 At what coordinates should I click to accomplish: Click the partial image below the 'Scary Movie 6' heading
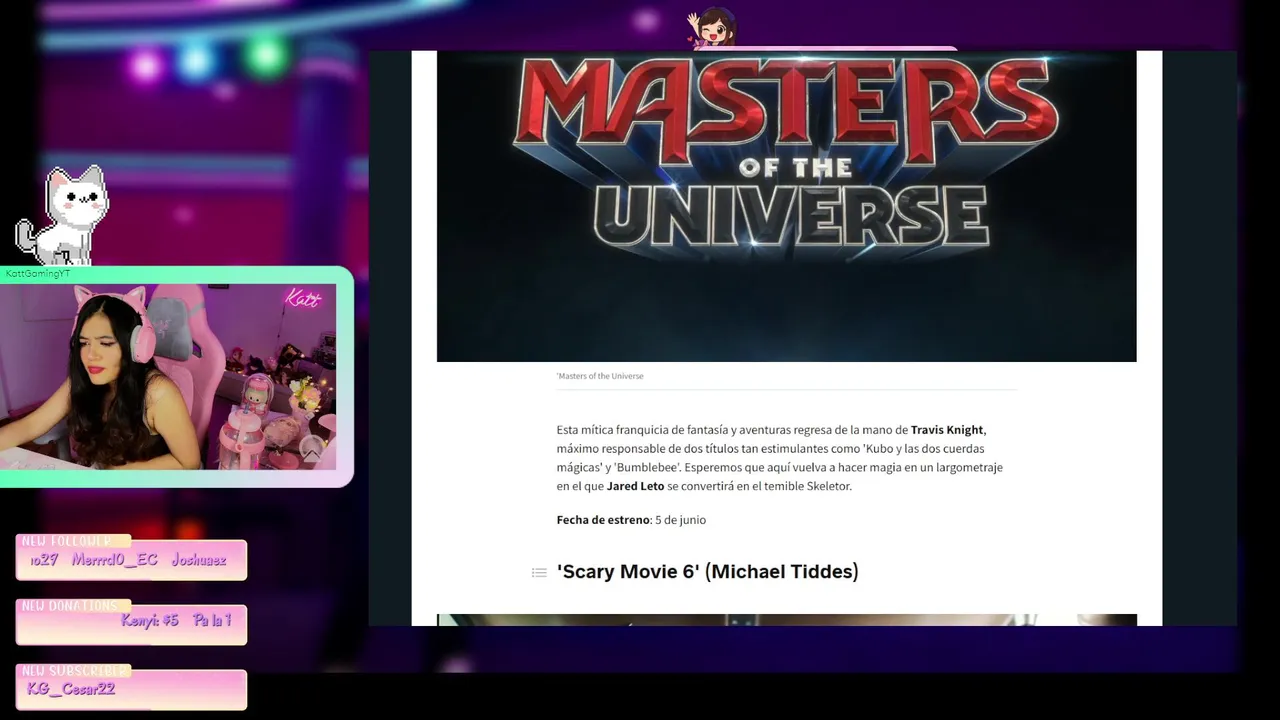click(x=786, y=620)
